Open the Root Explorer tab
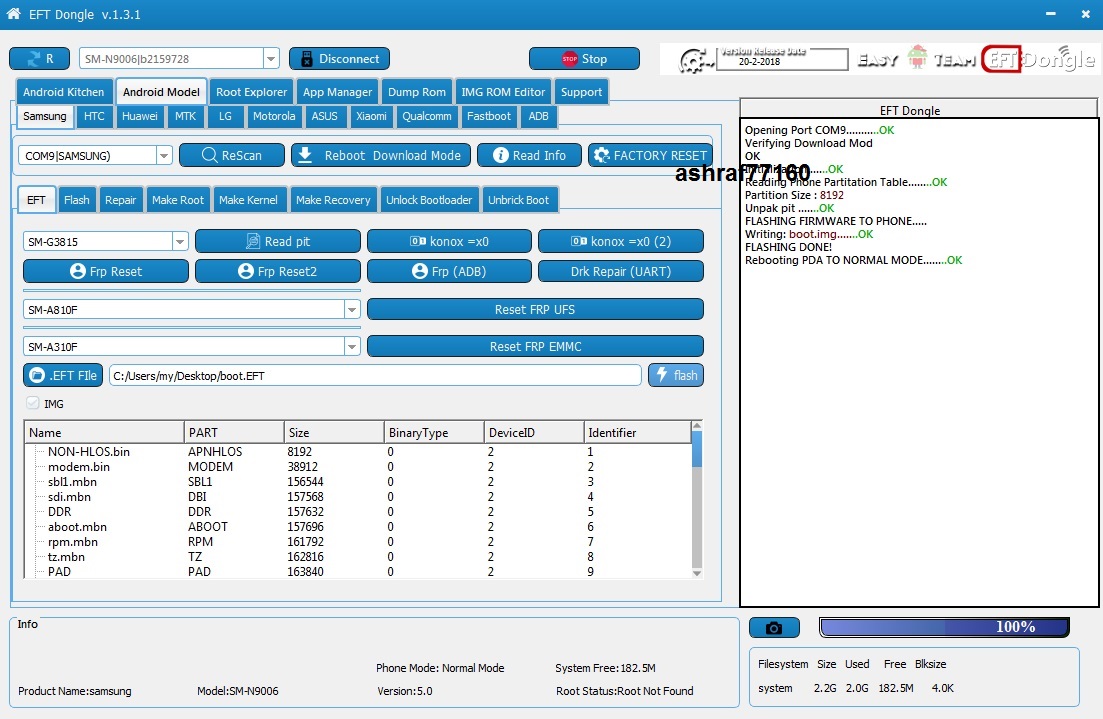Screen dimensions: 1103x719 pyautogui.click(x=251, y=92)
